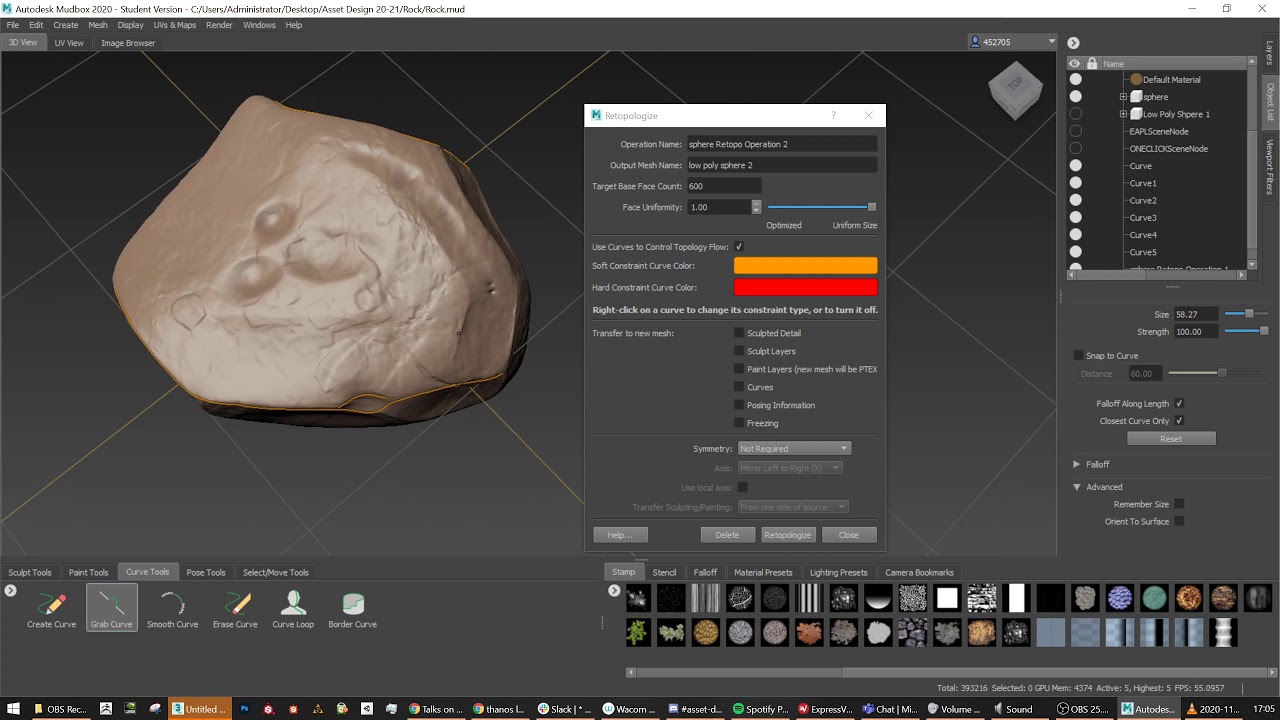1280x720 pixels.
Task: Select the half-sphere gradient stamp
Action: (x=878, y=598)
